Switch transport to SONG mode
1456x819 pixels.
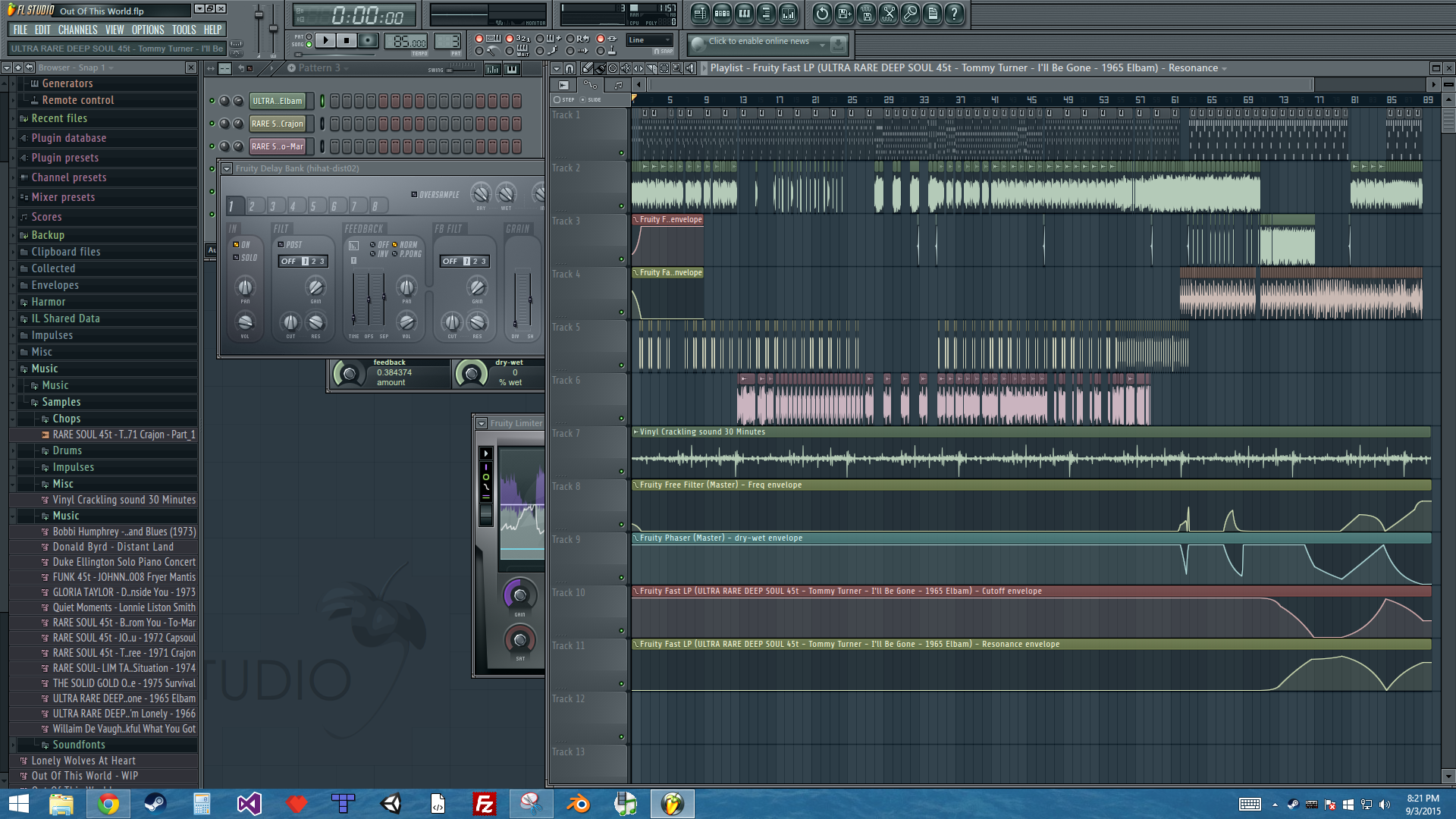tap(309, 44)
